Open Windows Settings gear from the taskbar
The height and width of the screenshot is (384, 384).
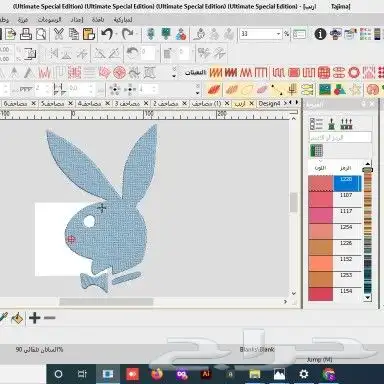pos(304,374)
